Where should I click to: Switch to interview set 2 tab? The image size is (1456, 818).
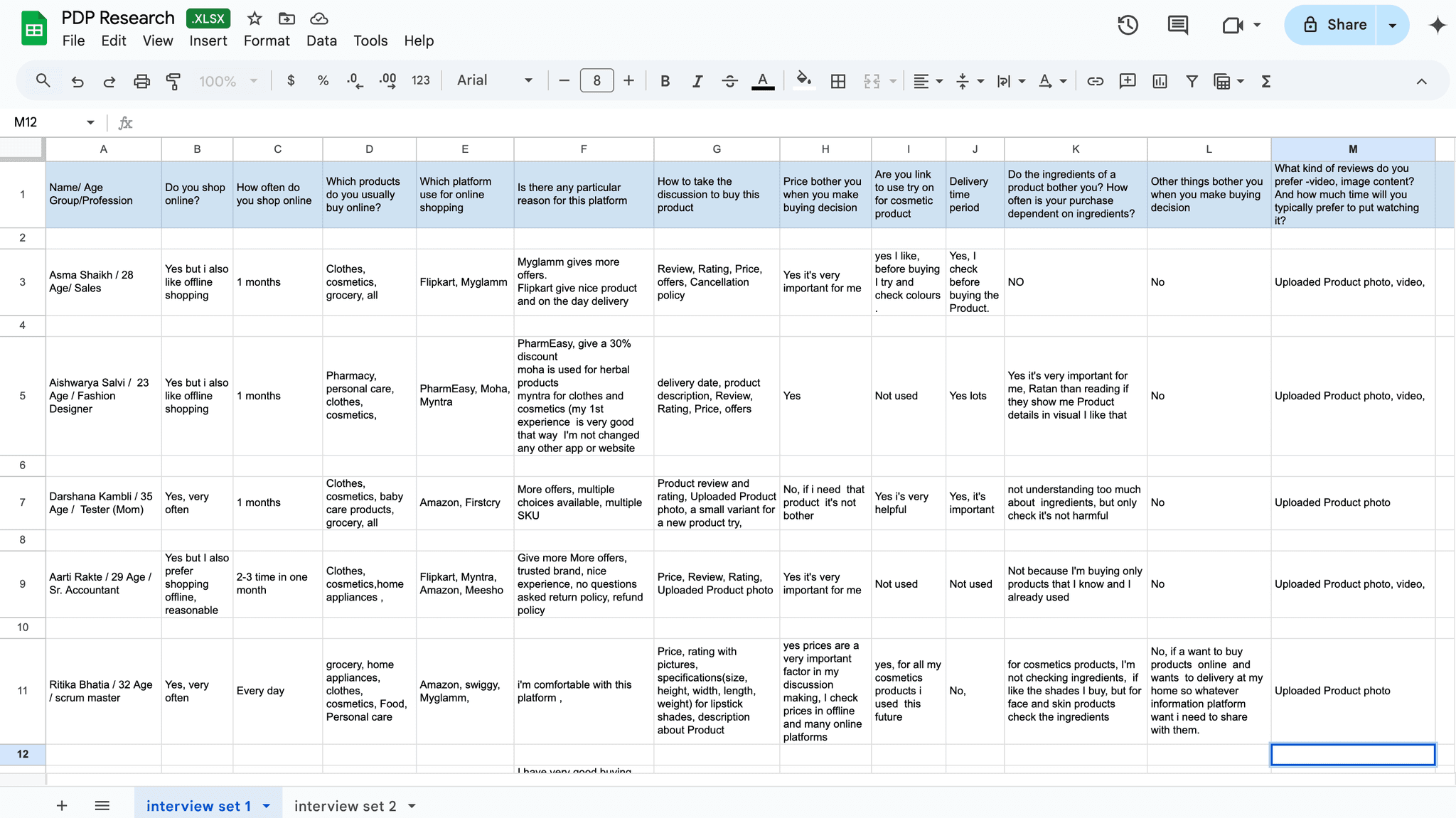point(345,806)
